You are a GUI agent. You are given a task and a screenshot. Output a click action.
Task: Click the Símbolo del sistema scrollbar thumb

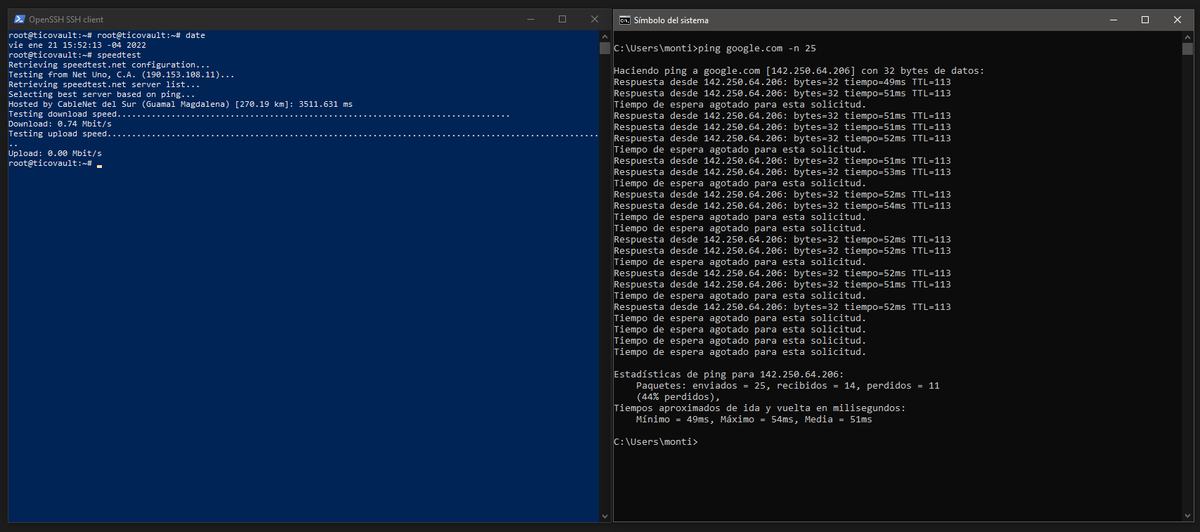(x=1187, y=48)
